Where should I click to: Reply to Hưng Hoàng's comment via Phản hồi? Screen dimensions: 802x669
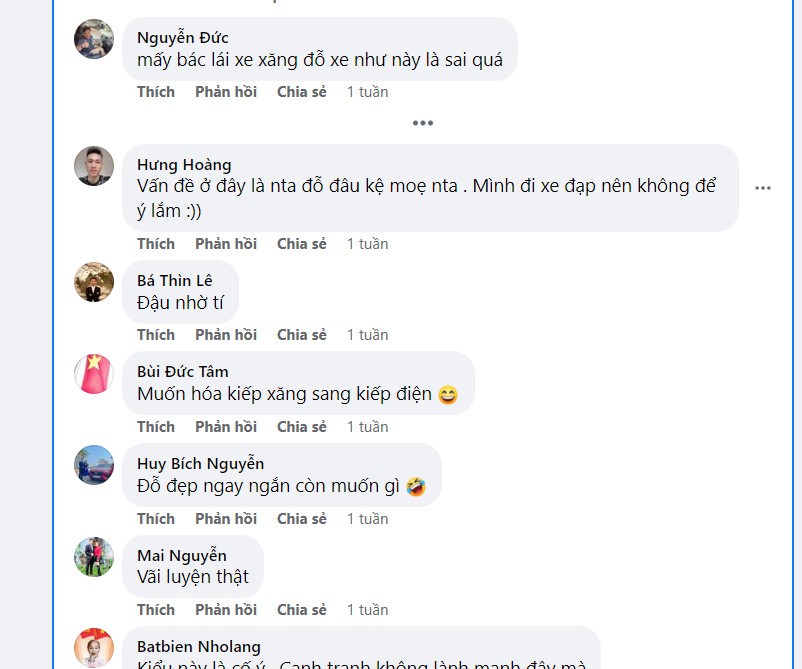226,244
